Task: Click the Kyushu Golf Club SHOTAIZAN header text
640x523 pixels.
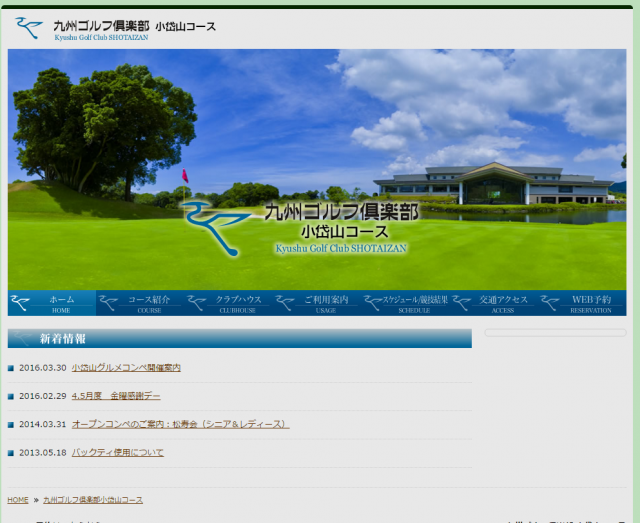Action: click(x=101, y=38)
